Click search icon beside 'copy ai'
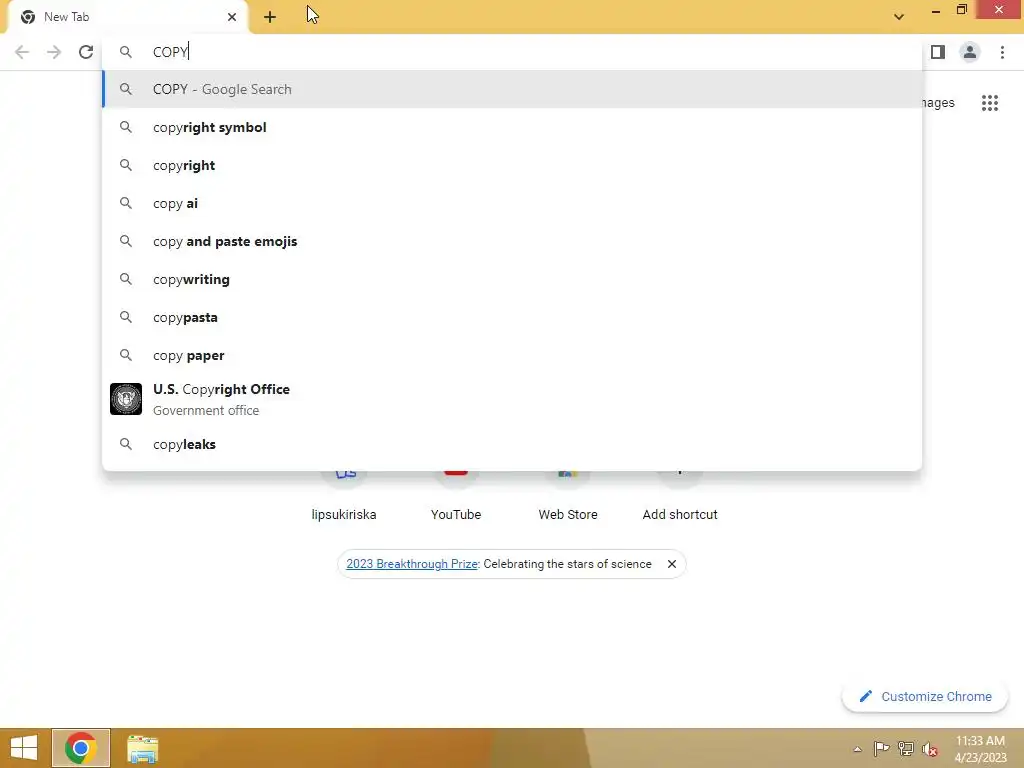 126,203
